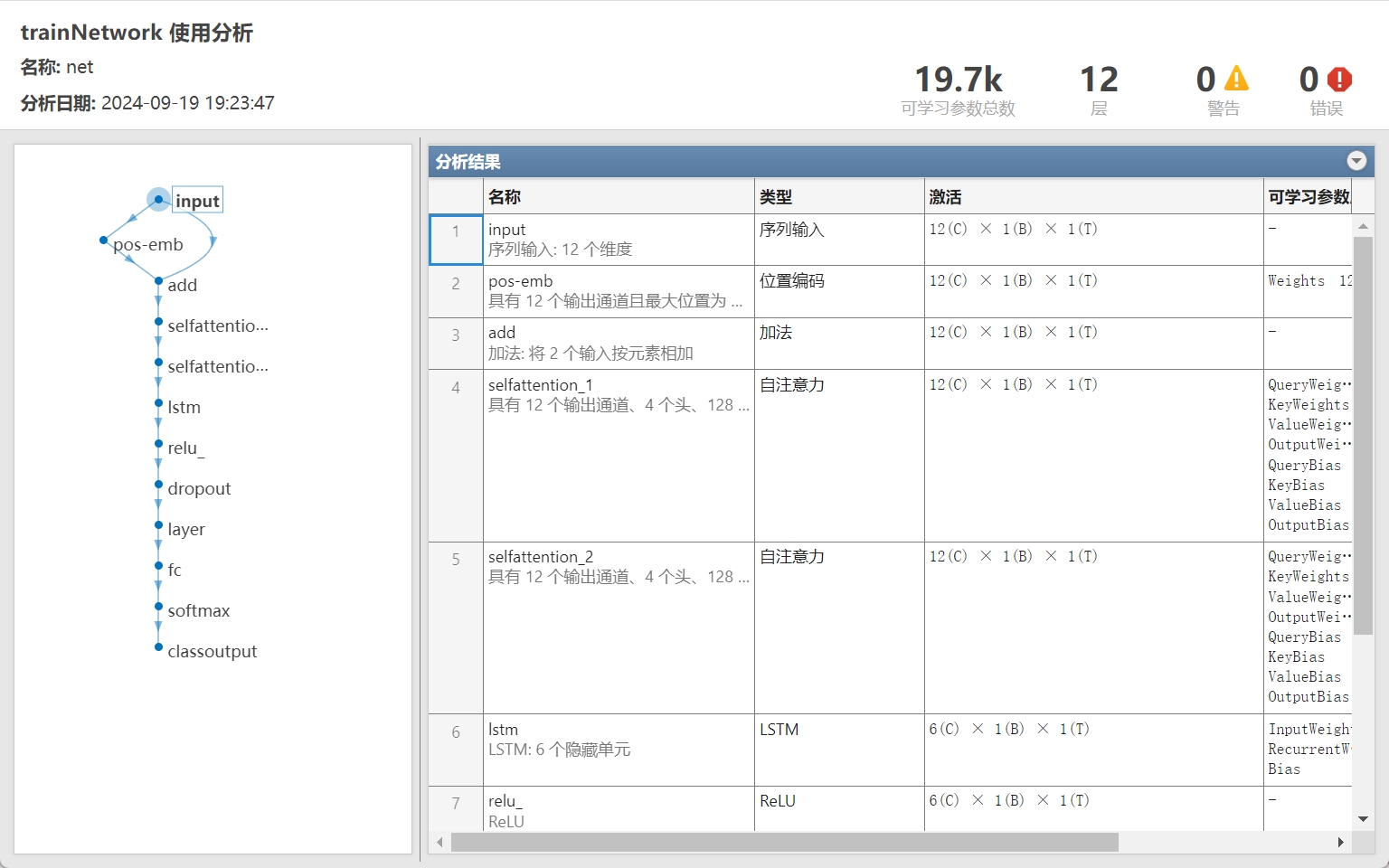
Task: Select the classoutput node in the graph
Action: tap(213, 650)
